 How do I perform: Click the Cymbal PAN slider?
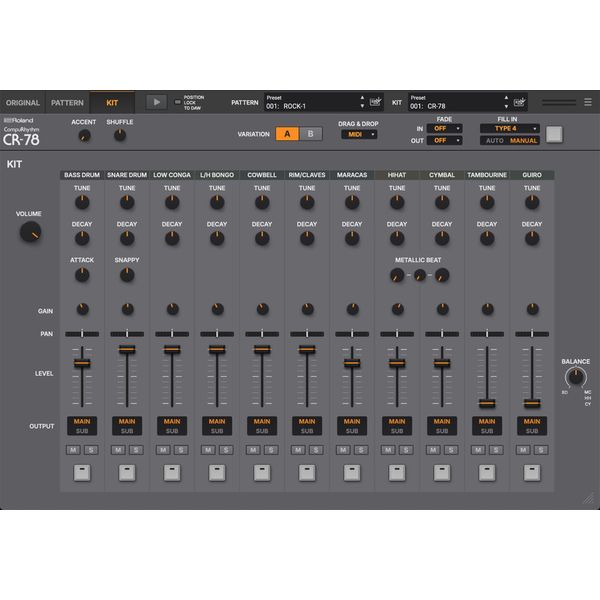442,334
